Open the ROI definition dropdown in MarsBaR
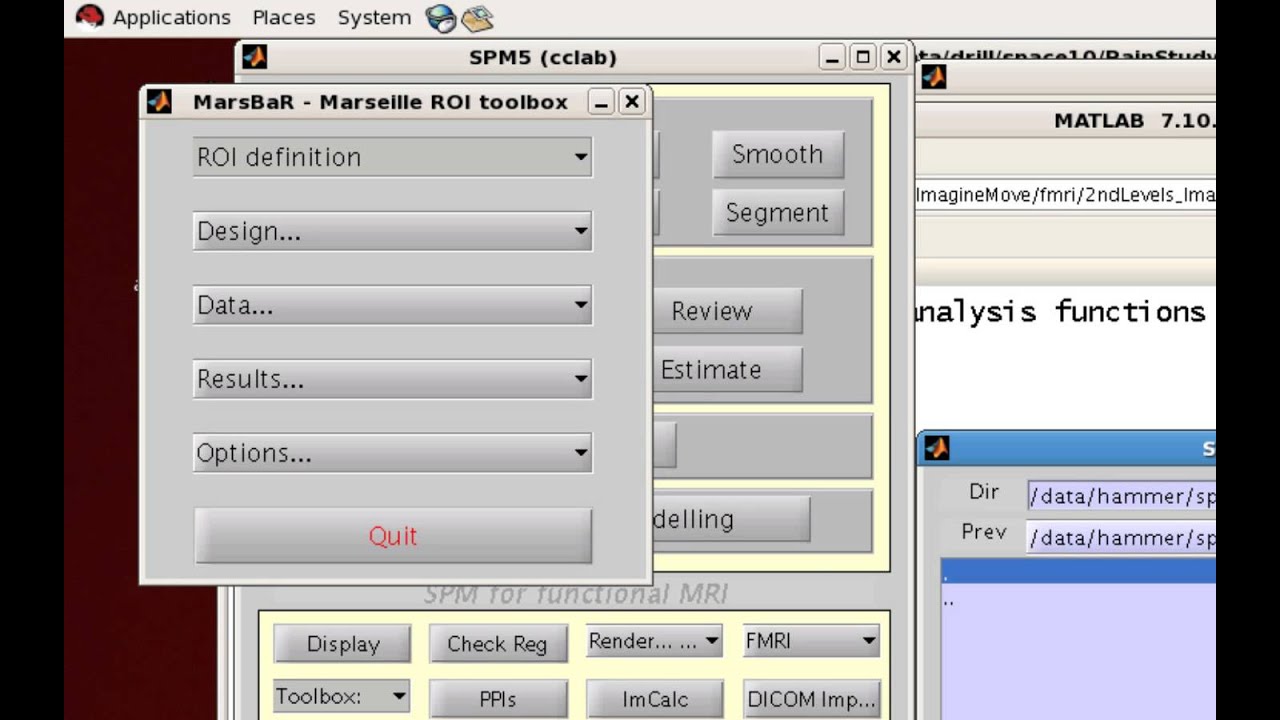The width and height of the screenshot is (1280, 720). (392, 157)
